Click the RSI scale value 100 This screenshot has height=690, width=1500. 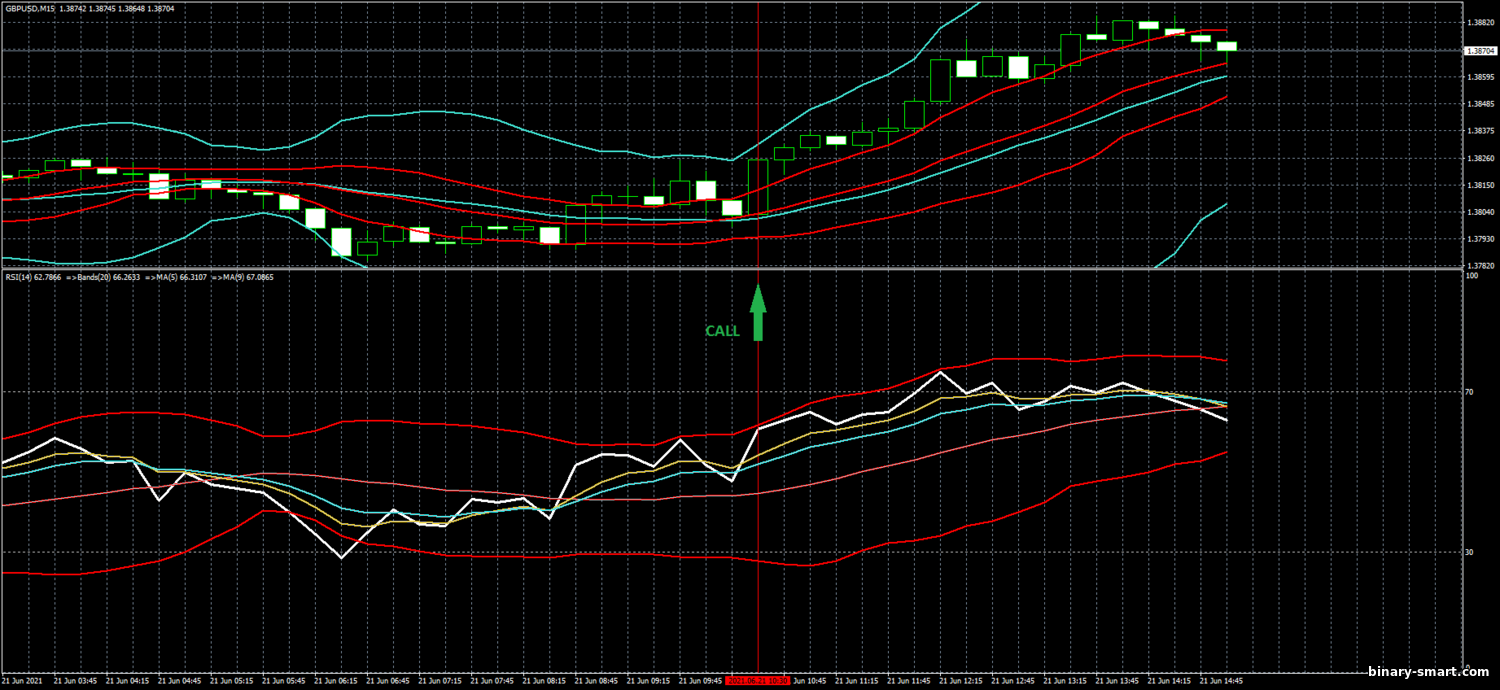(1471, 275)
